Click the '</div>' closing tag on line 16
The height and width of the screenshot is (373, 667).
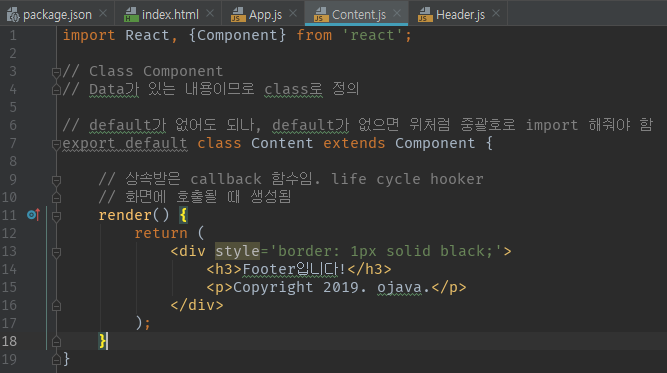[x=197, y=305]
